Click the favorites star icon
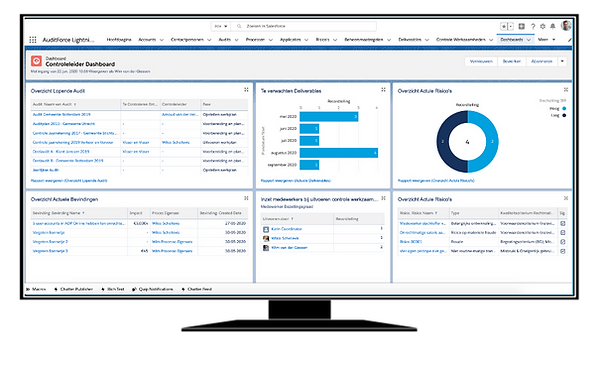The height and width of the screenshot is (366, 599). (x=504, y=26)
